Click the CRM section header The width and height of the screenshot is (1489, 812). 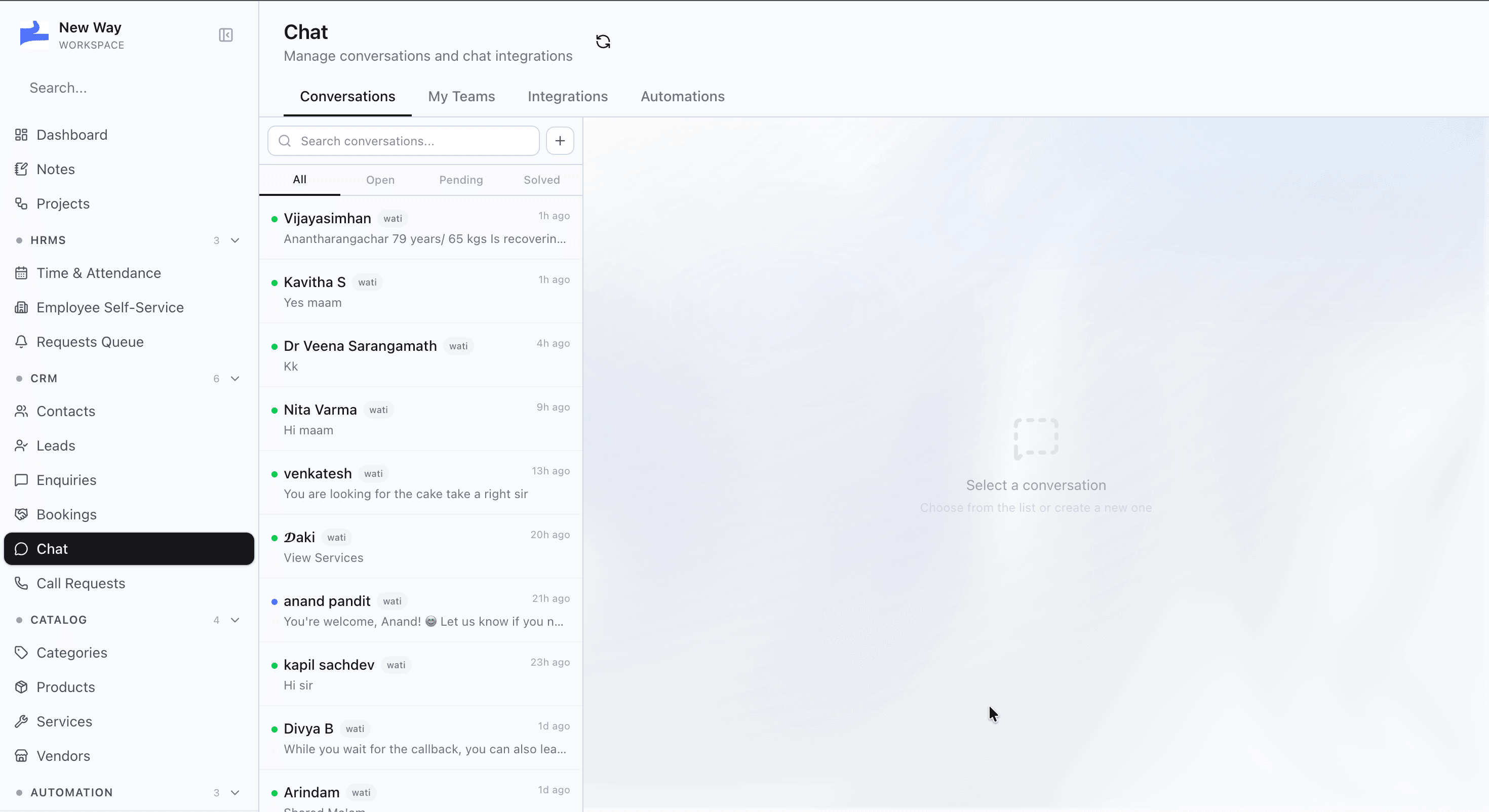pos(129,379)
